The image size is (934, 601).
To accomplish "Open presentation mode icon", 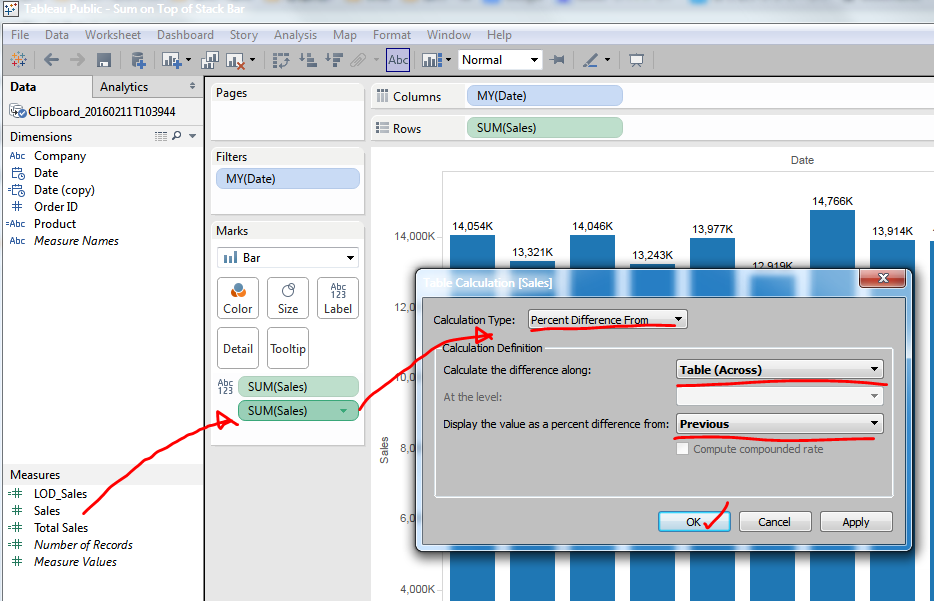I will (x=636, y=60).
